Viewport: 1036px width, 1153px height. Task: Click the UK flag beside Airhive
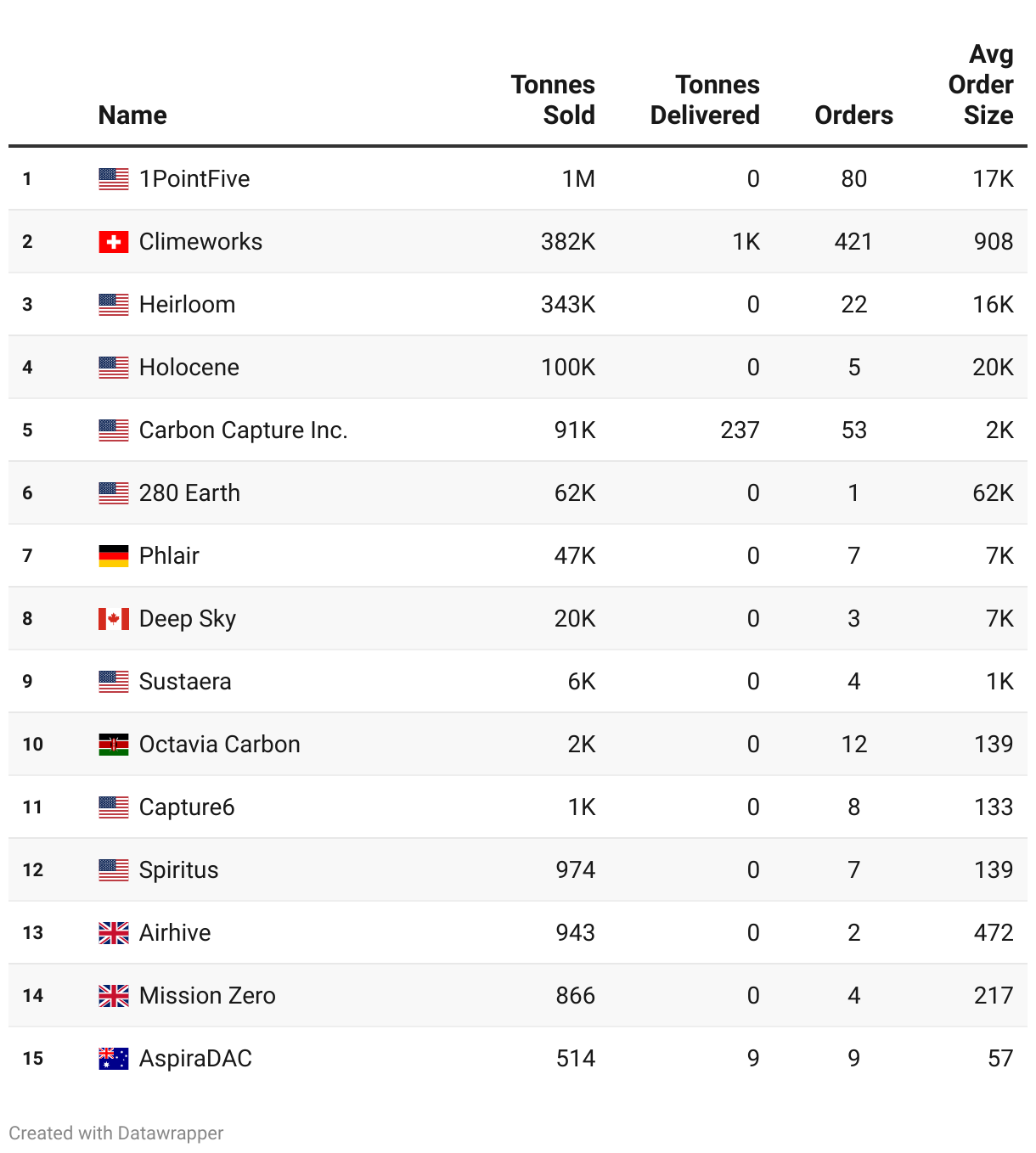click(114, 933)
